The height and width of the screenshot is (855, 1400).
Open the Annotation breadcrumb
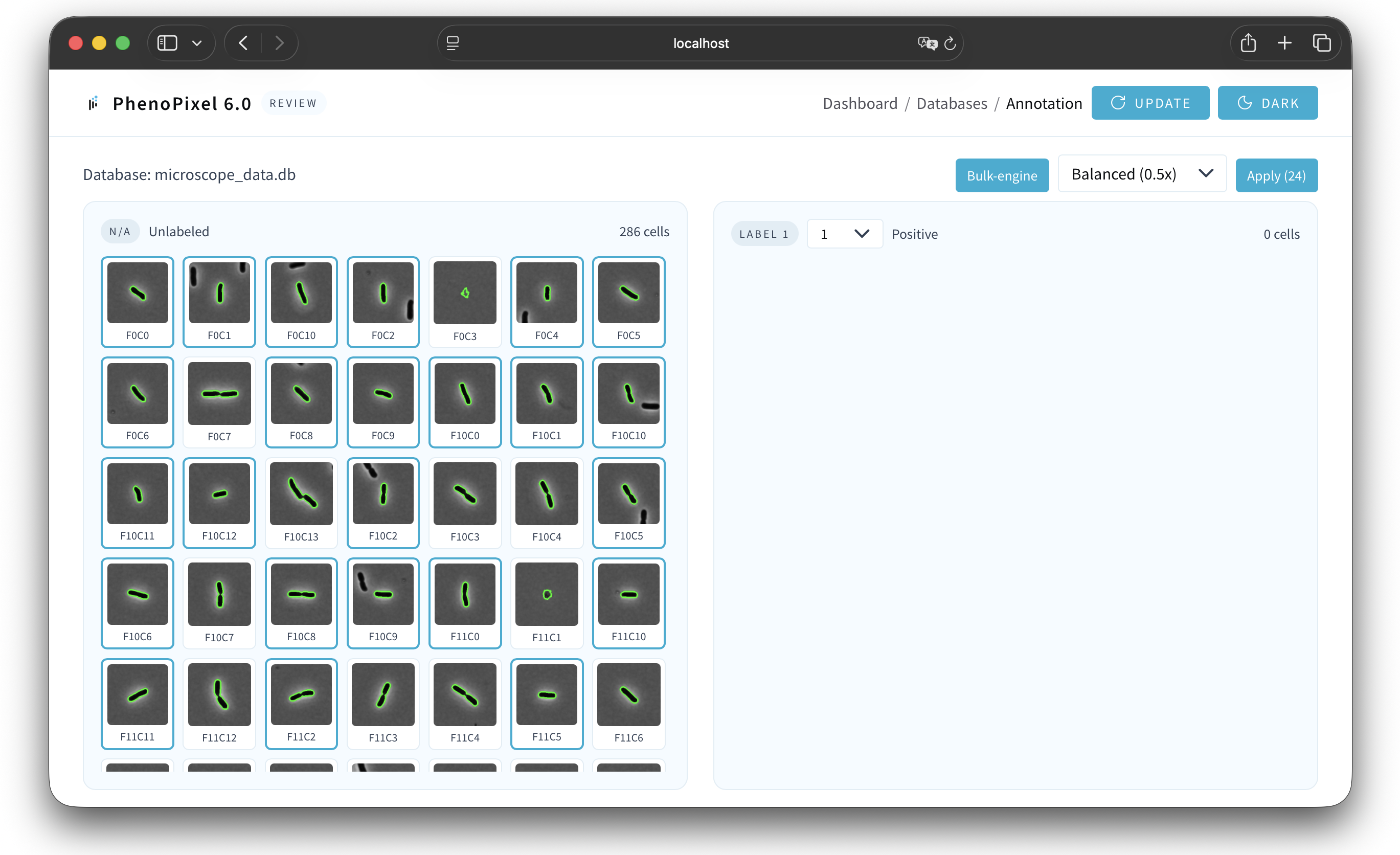click(1044, 103)
